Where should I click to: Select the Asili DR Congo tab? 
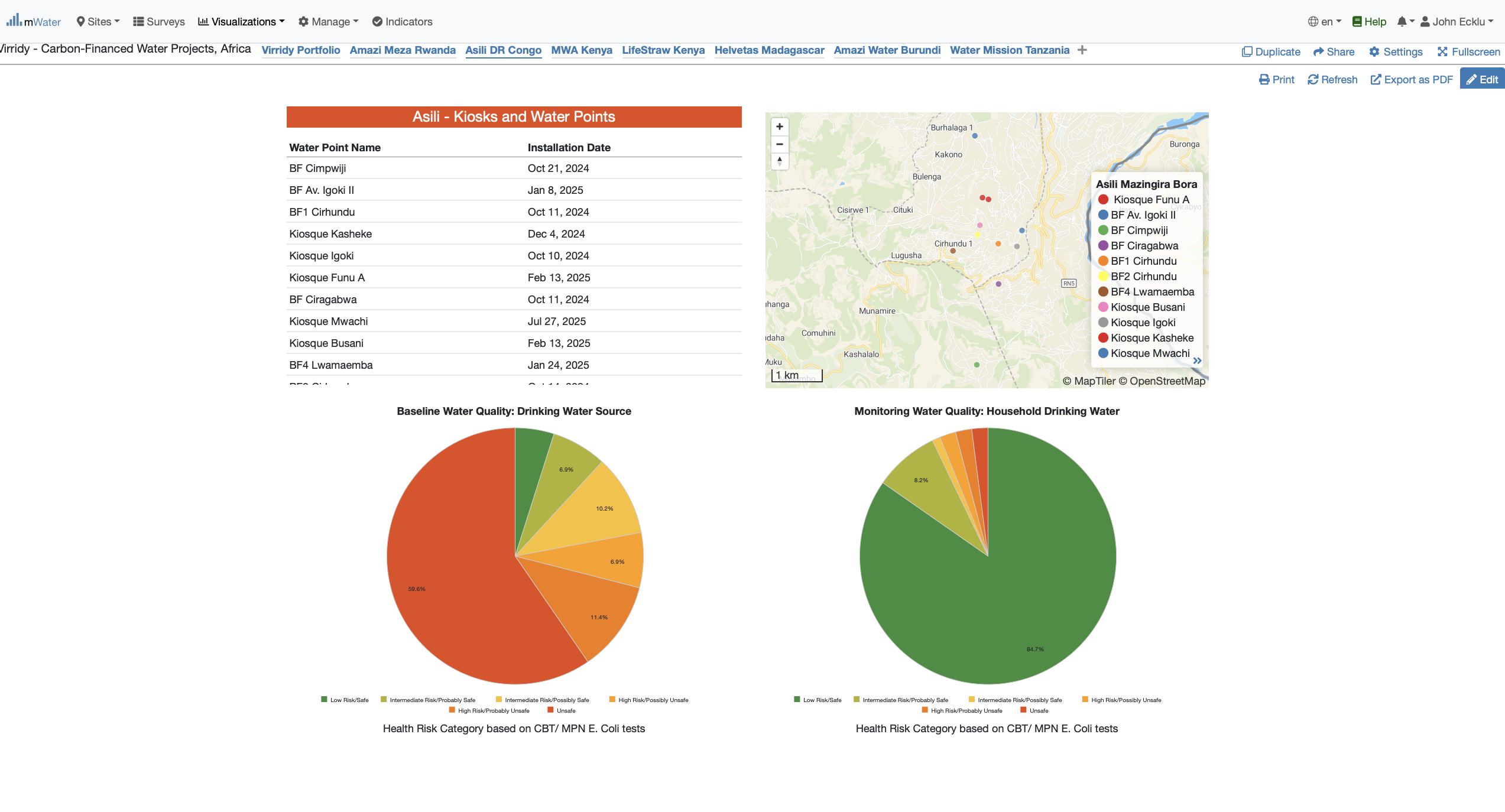tap(503, 50)
